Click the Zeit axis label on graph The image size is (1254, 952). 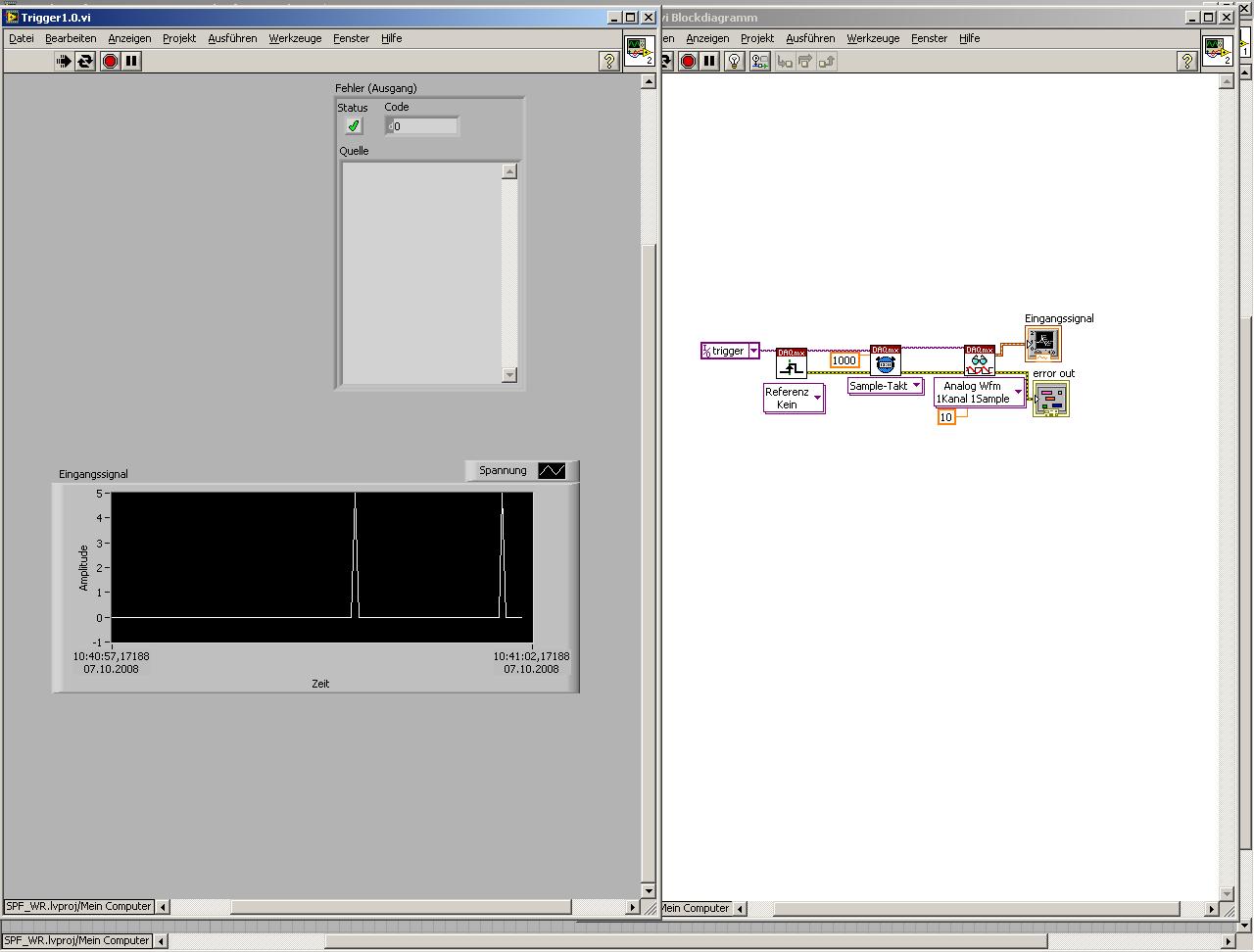(320, 684)
